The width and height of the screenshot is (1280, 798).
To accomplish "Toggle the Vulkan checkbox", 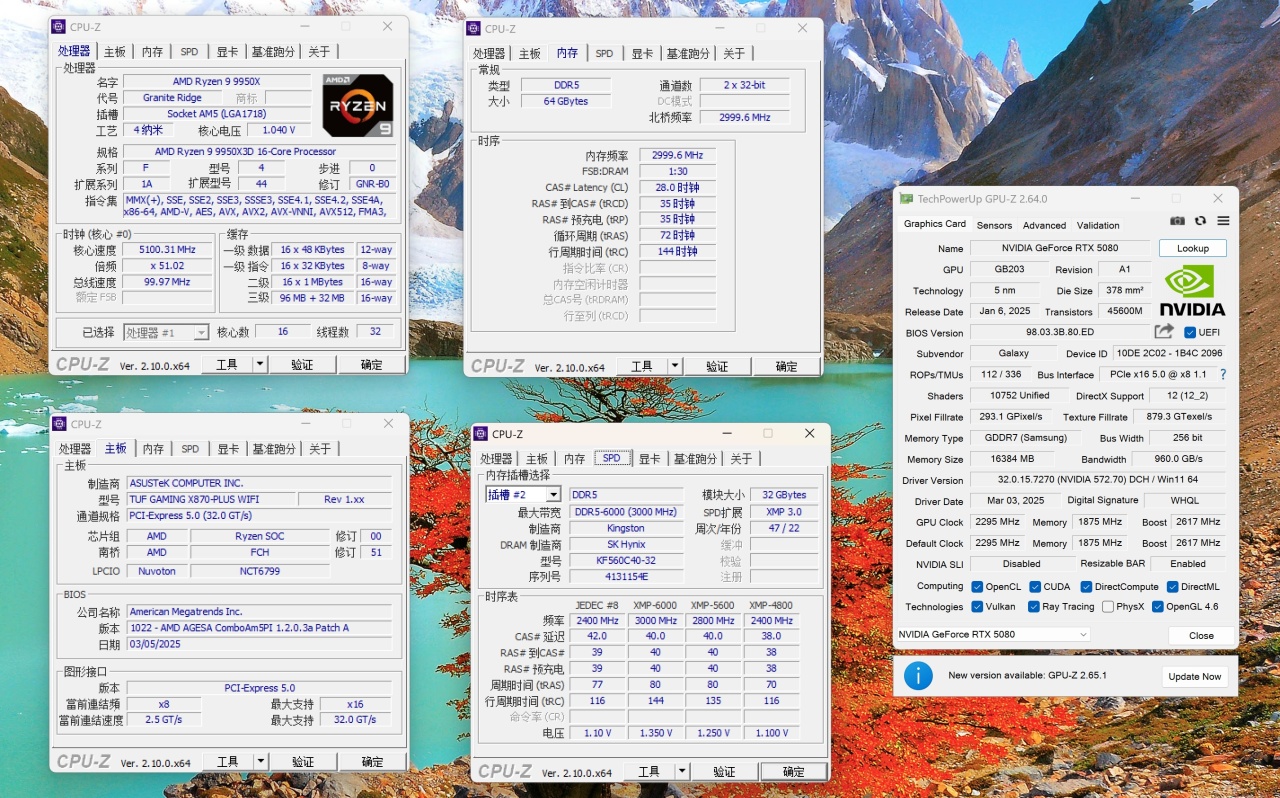I will click(x=977, y=607).
